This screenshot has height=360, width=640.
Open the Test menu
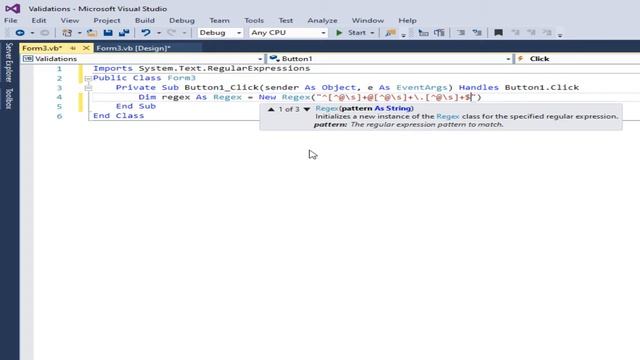286,20
